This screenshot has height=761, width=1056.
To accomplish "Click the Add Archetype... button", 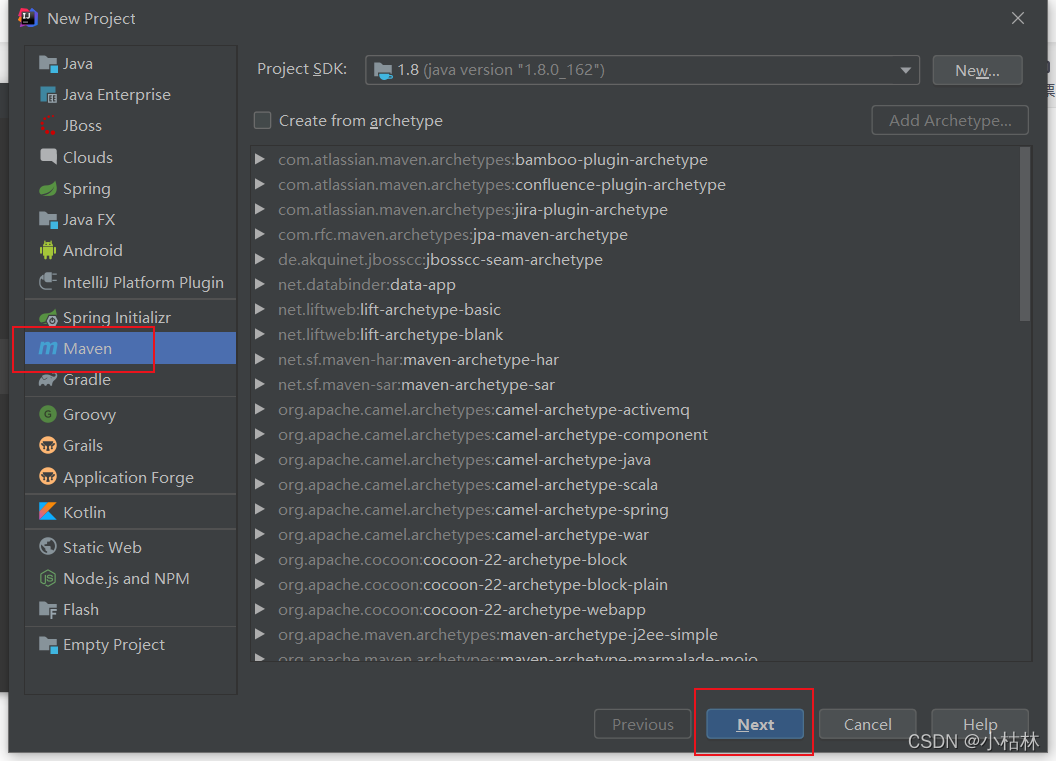I will coord(950,121).
